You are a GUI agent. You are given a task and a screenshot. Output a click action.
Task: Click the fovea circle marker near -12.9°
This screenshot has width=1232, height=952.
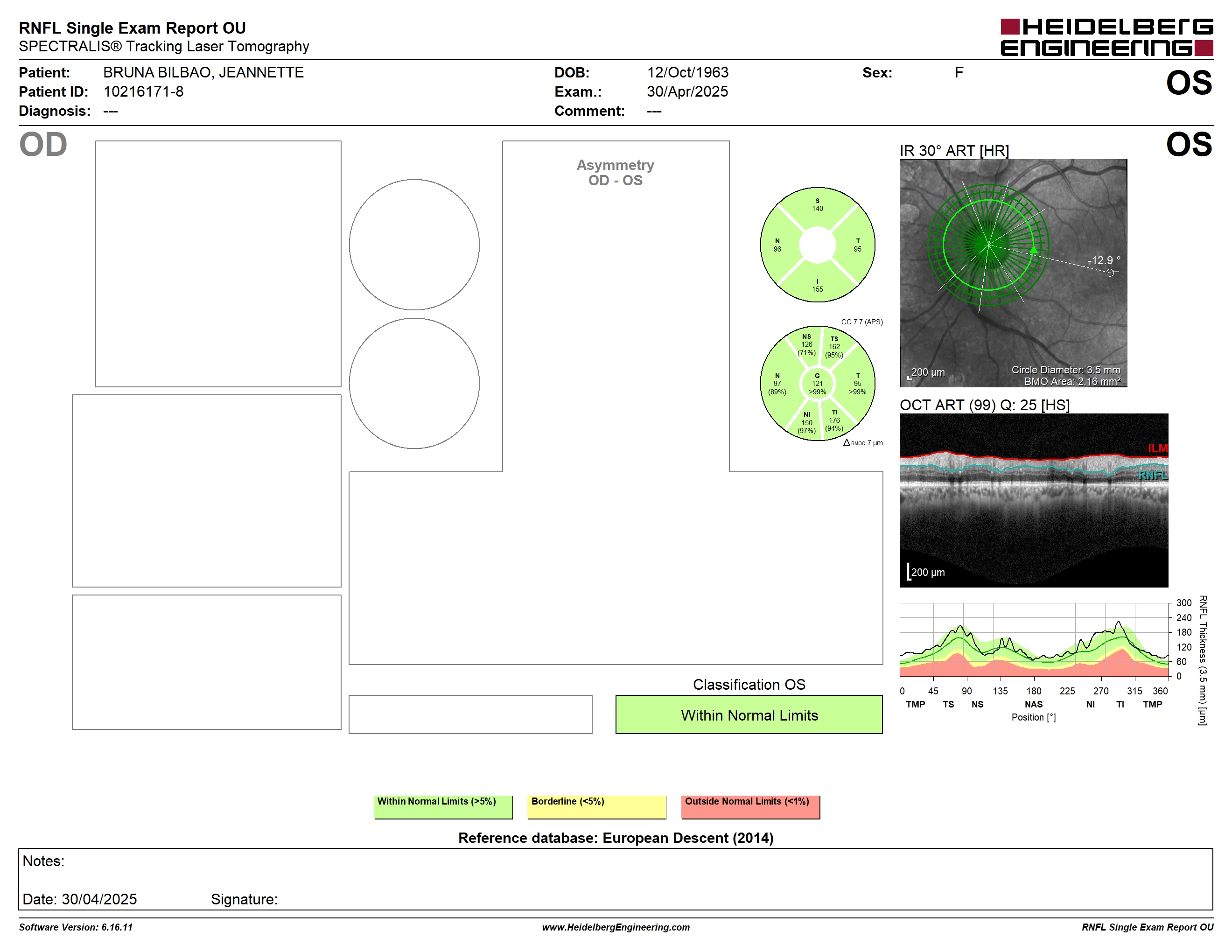point(1110,273)
